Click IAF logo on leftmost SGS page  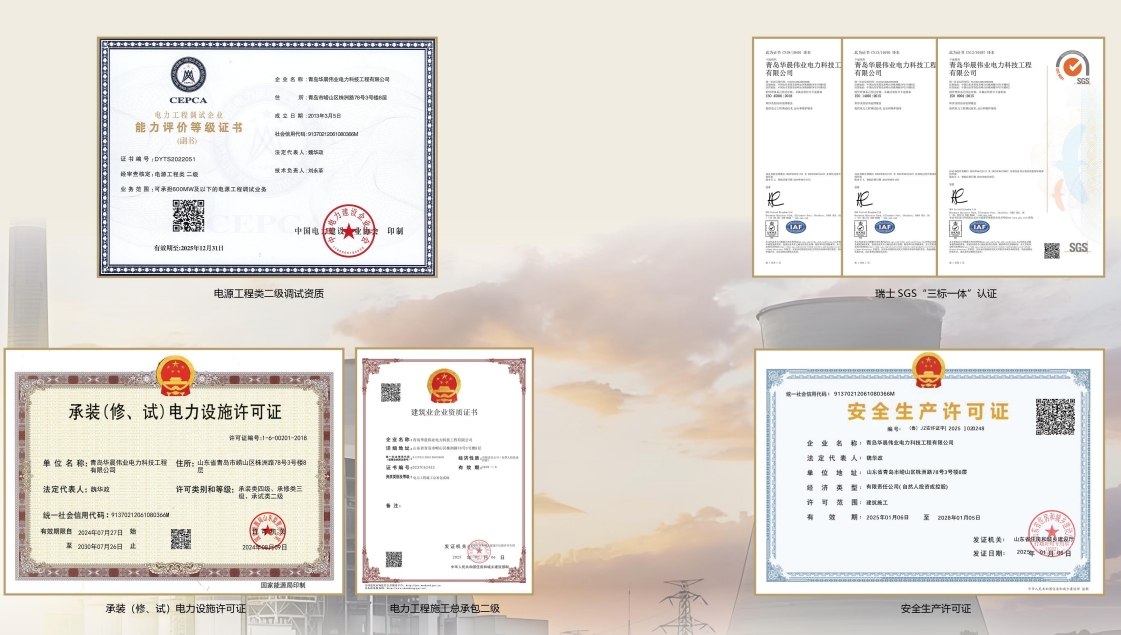796,227
